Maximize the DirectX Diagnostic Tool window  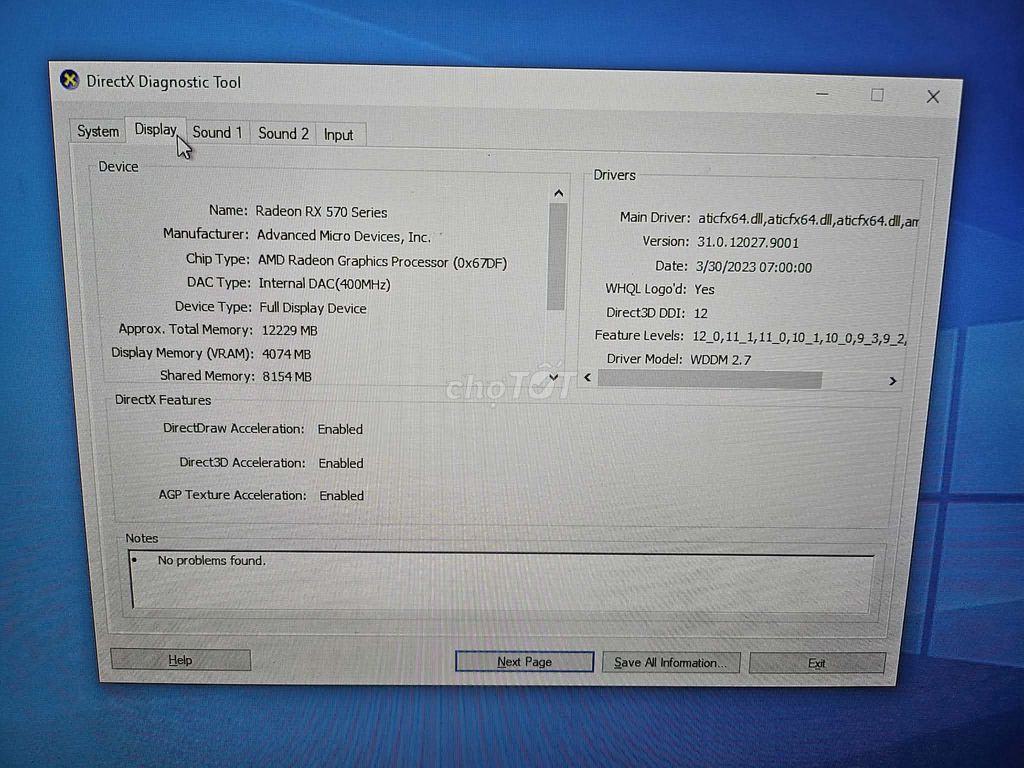pyautogui.click(x=877, y=95)
